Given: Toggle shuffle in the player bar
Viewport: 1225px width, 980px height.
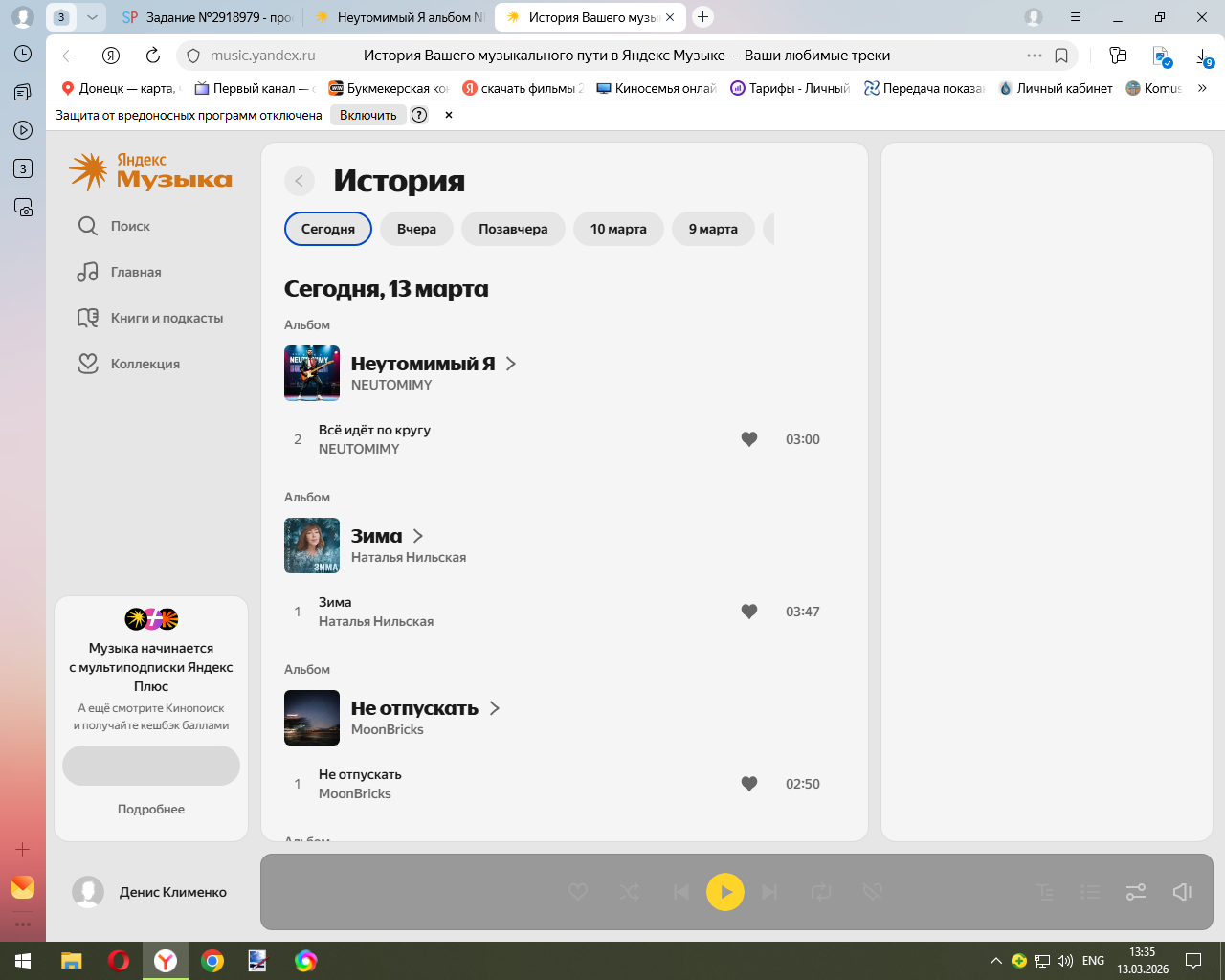Looking at the screenshot, I should (630, 892).
